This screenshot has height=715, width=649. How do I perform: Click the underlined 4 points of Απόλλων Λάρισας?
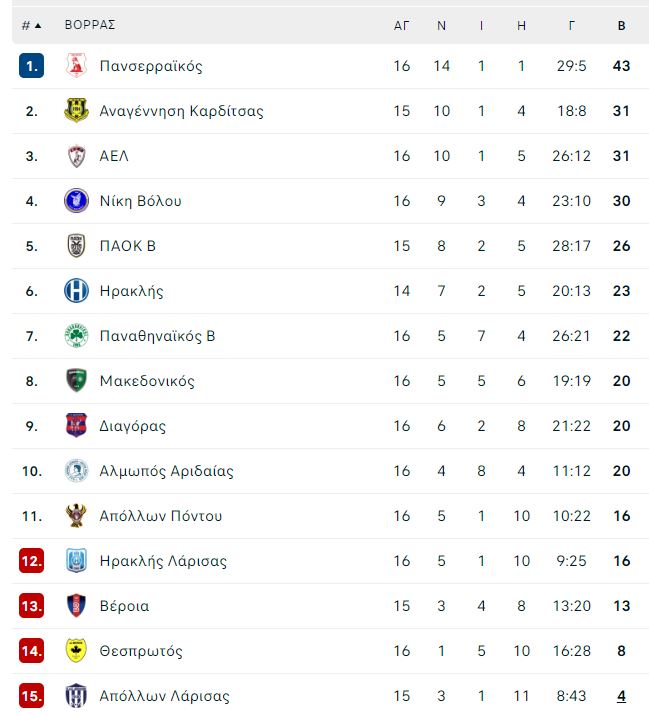click(621, 696)
